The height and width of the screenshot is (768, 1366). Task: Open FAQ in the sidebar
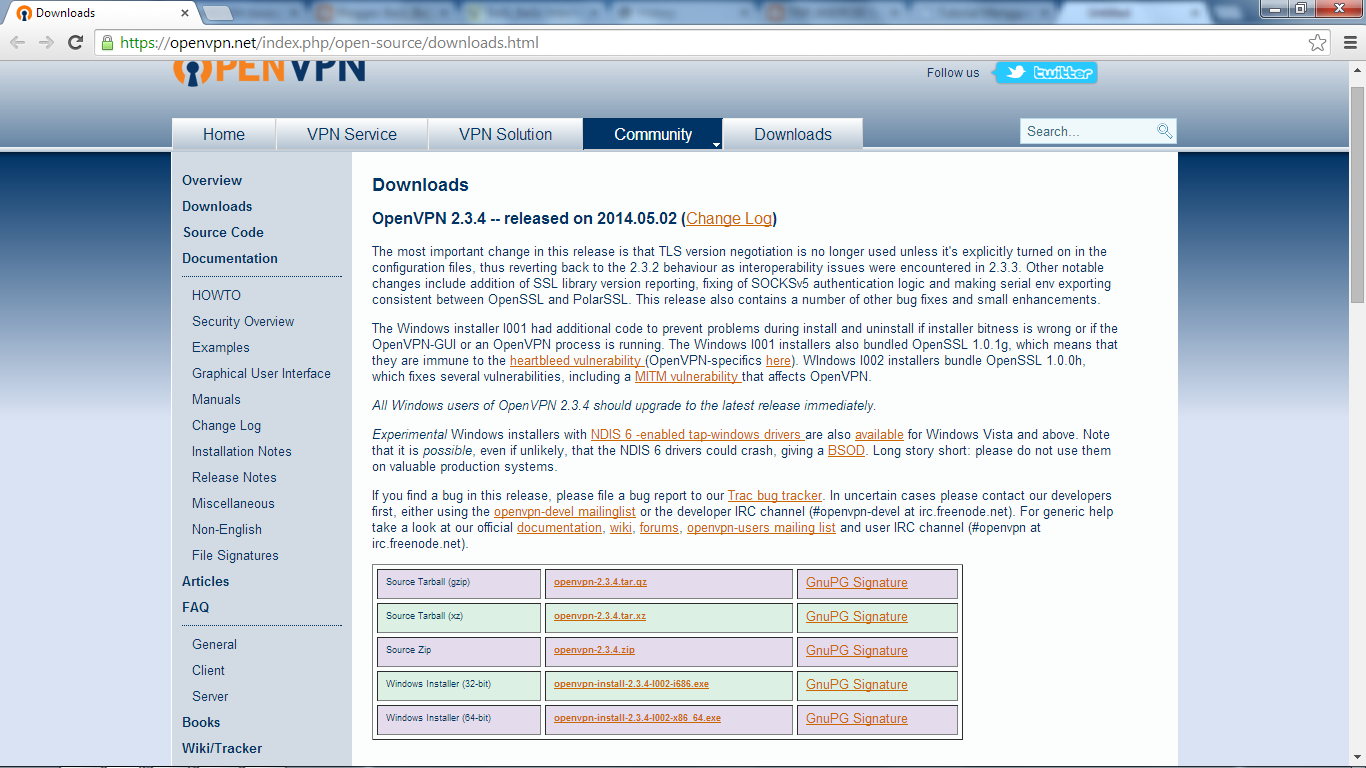click(196, 607)
